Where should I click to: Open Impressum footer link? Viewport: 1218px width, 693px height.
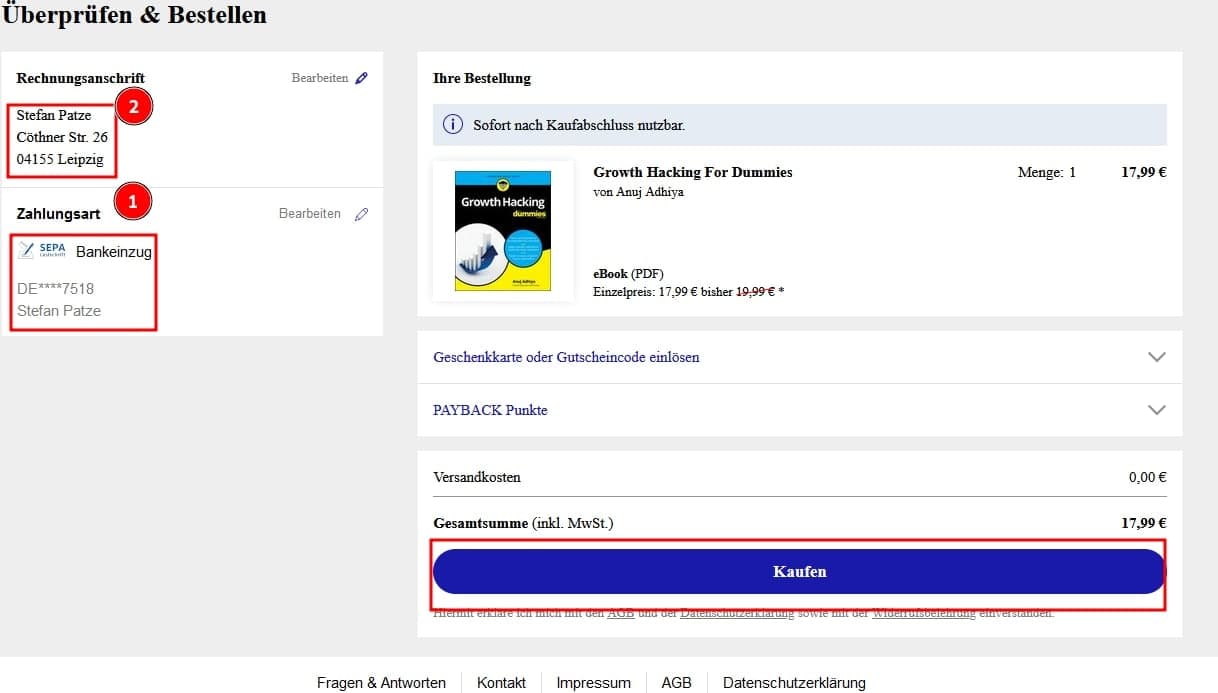593,683
